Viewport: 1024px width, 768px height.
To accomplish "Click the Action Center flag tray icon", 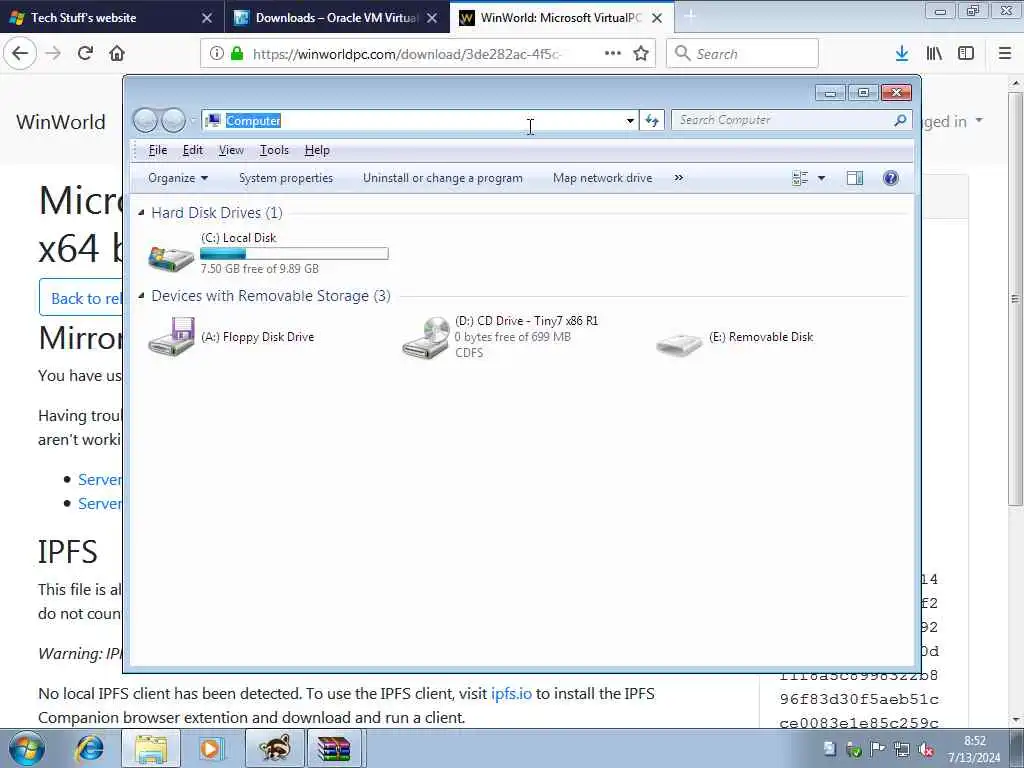I will click(878, 749).
